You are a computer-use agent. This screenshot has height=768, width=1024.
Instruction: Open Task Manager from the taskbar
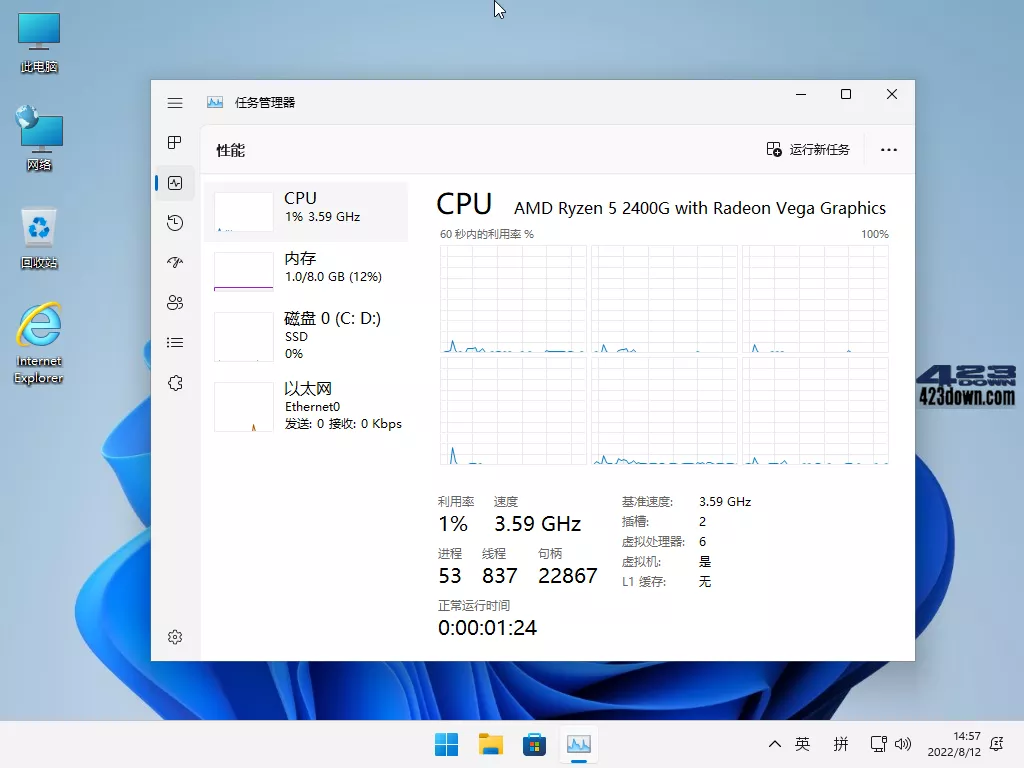[x=579, y=744]
